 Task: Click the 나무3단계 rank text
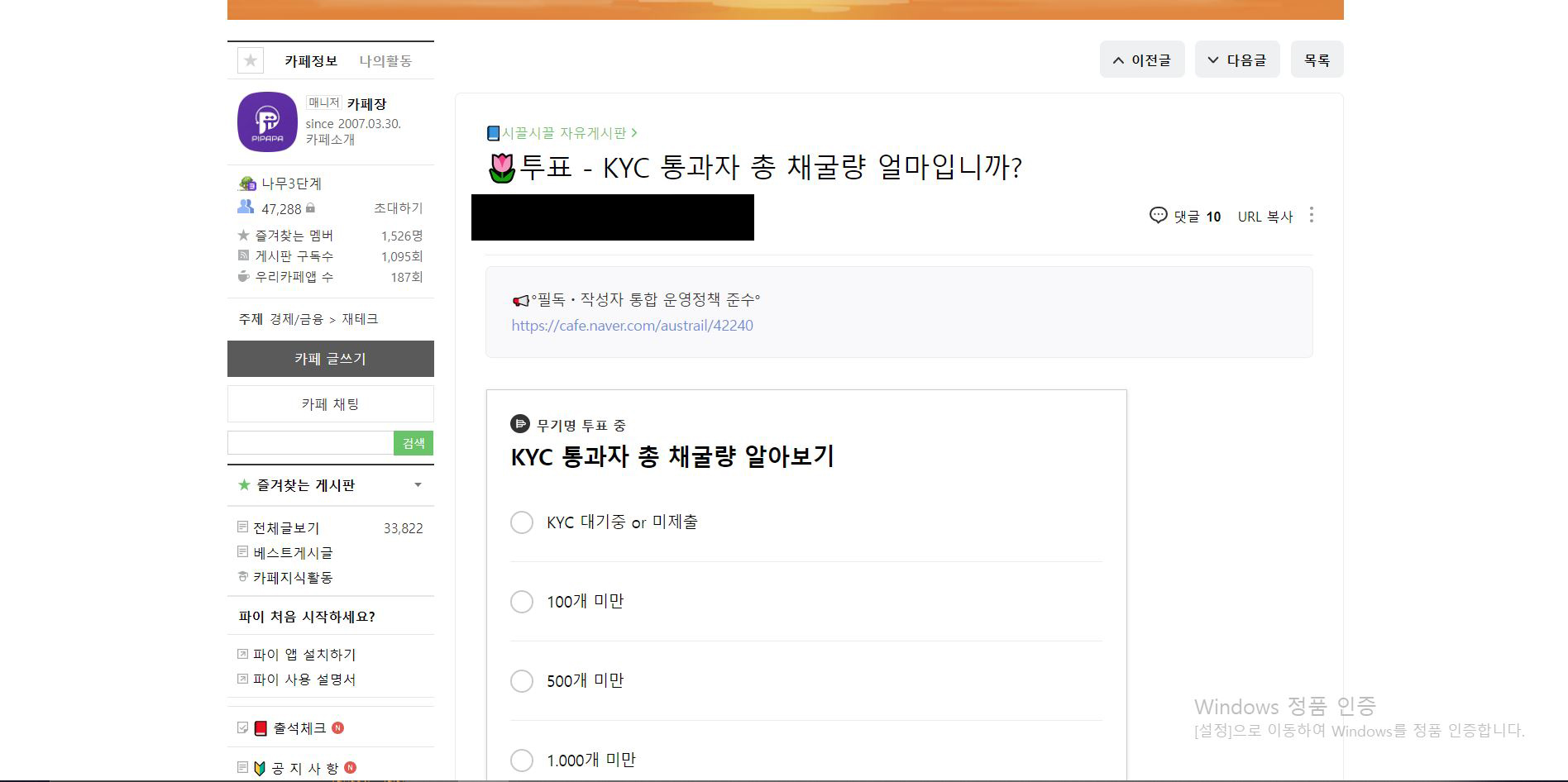pos(292,184)
